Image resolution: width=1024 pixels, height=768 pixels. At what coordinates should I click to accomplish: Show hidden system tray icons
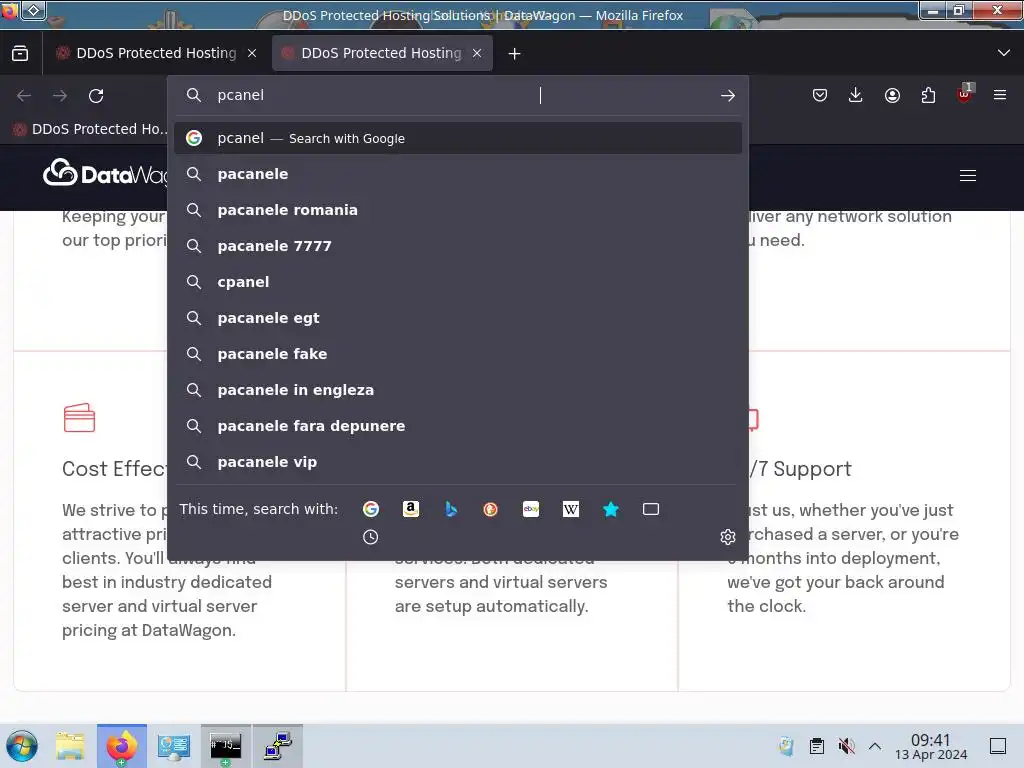pos(875,746)
